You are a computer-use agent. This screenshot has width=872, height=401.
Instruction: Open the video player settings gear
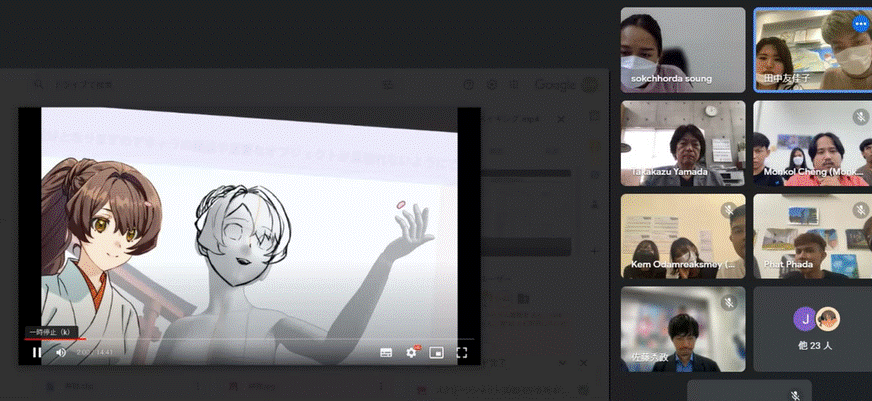[x=412, y=352]
